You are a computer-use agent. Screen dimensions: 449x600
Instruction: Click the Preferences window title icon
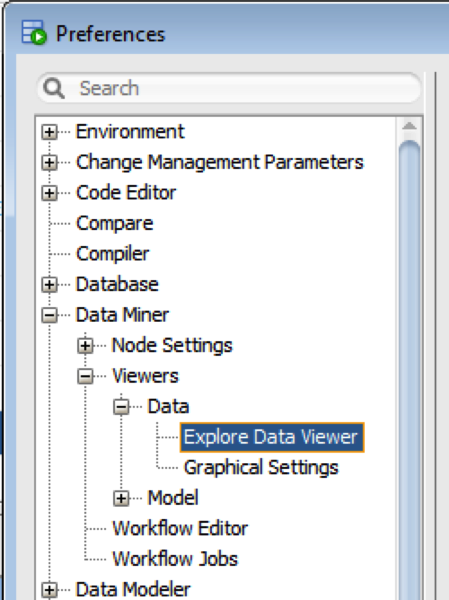click(x=34, y=33)
